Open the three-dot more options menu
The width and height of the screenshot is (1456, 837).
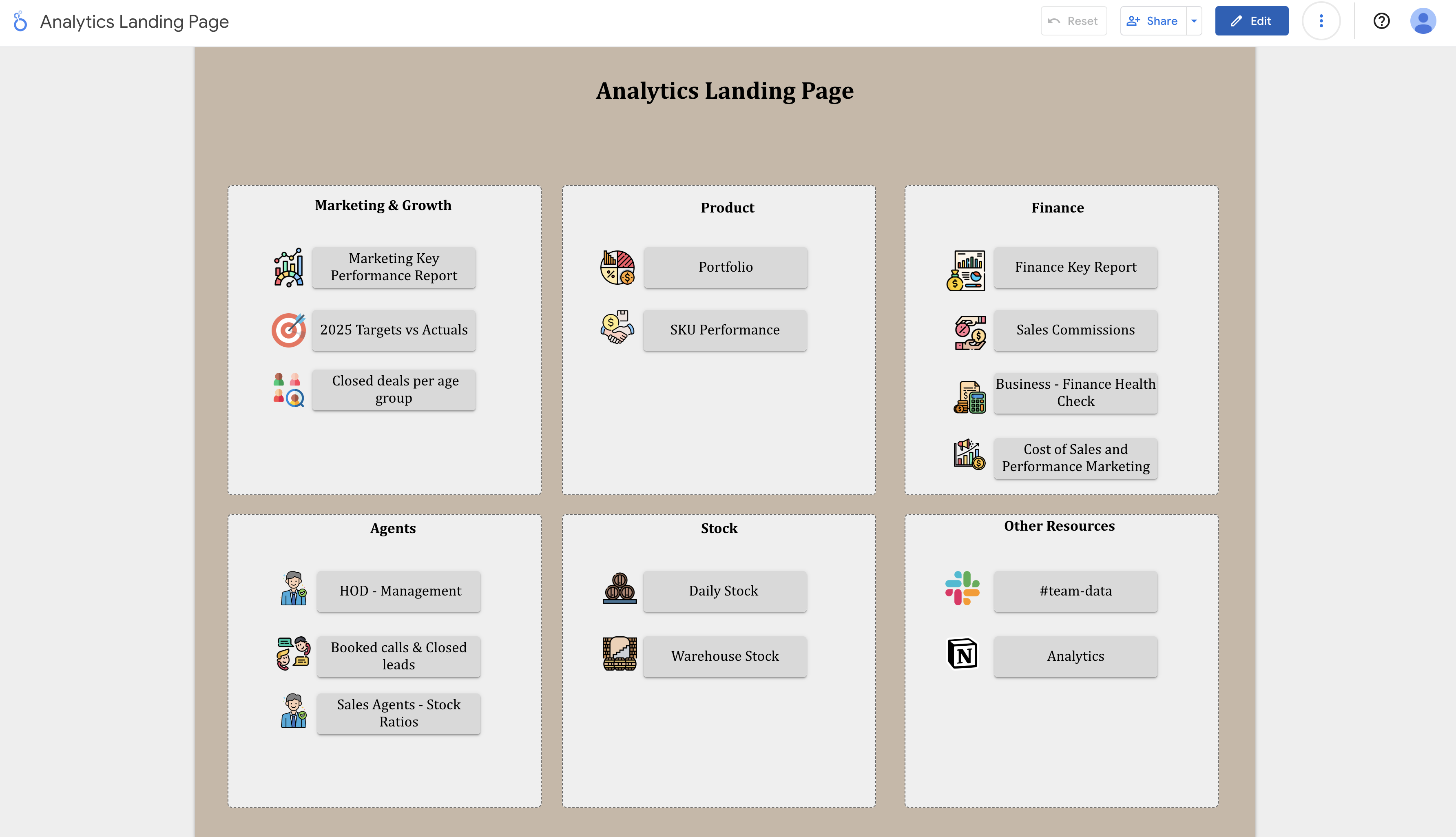tap(1321, 21)
